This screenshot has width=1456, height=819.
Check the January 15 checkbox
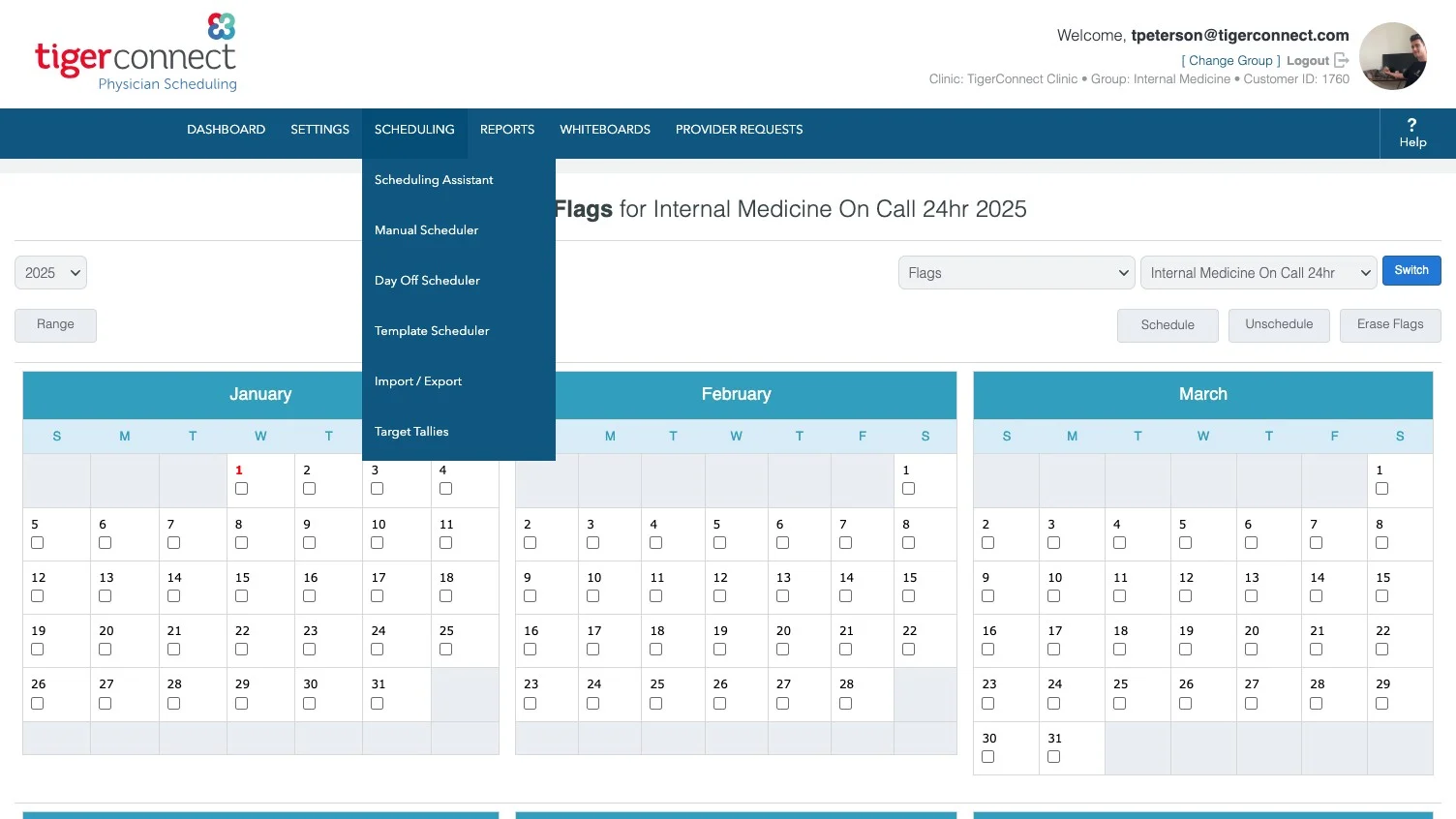pyautogui.click(x=241, y=596)
